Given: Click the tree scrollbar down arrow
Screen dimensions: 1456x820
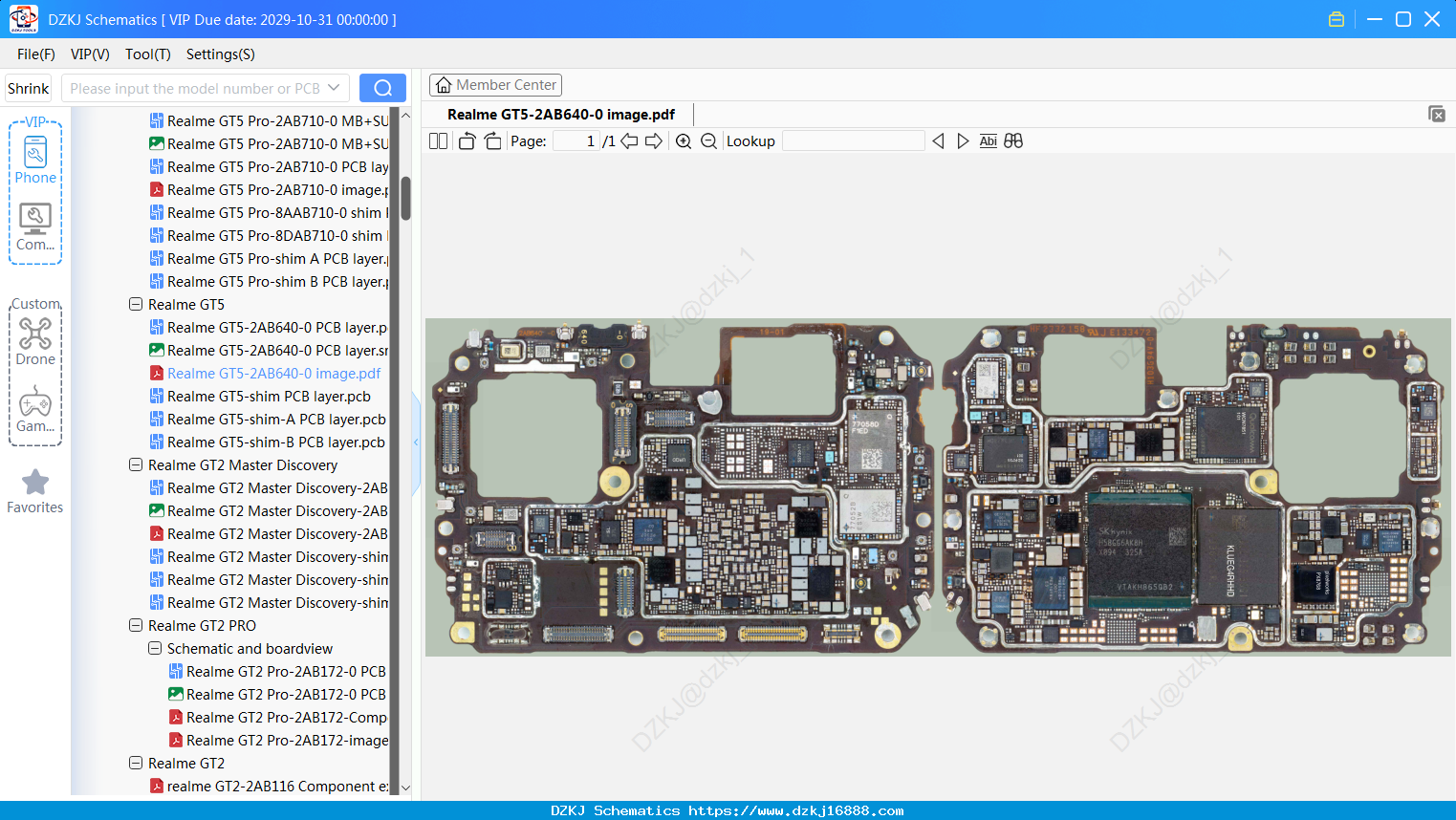Looking at the screenshot, I should tap(405, 788).
